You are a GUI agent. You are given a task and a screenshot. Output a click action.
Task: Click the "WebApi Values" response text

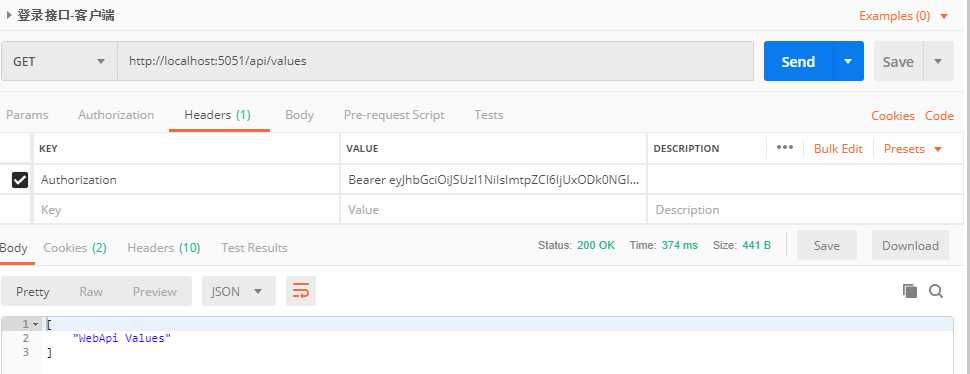point(121,338)
